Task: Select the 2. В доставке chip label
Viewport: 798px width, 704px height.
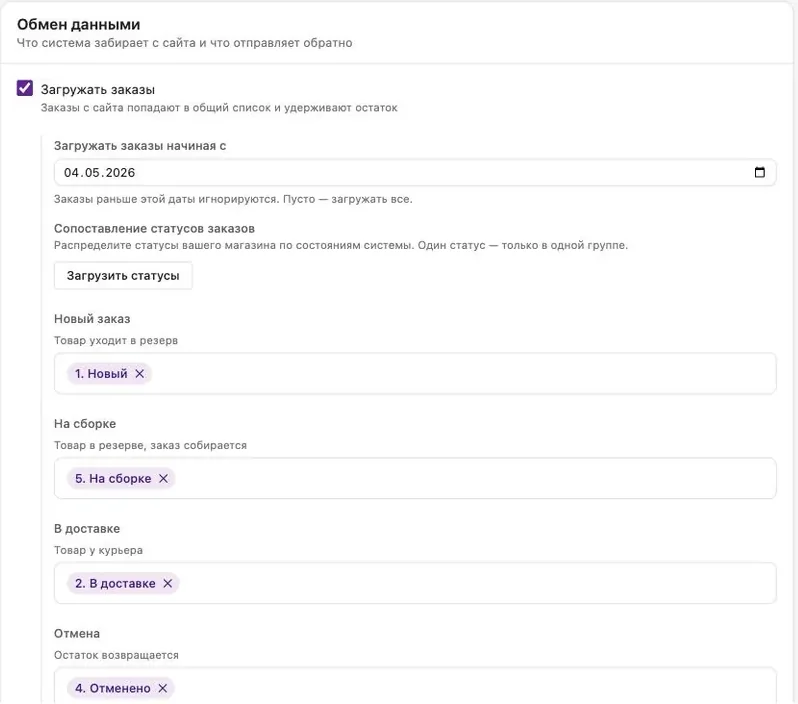Action: coord(115,583)
